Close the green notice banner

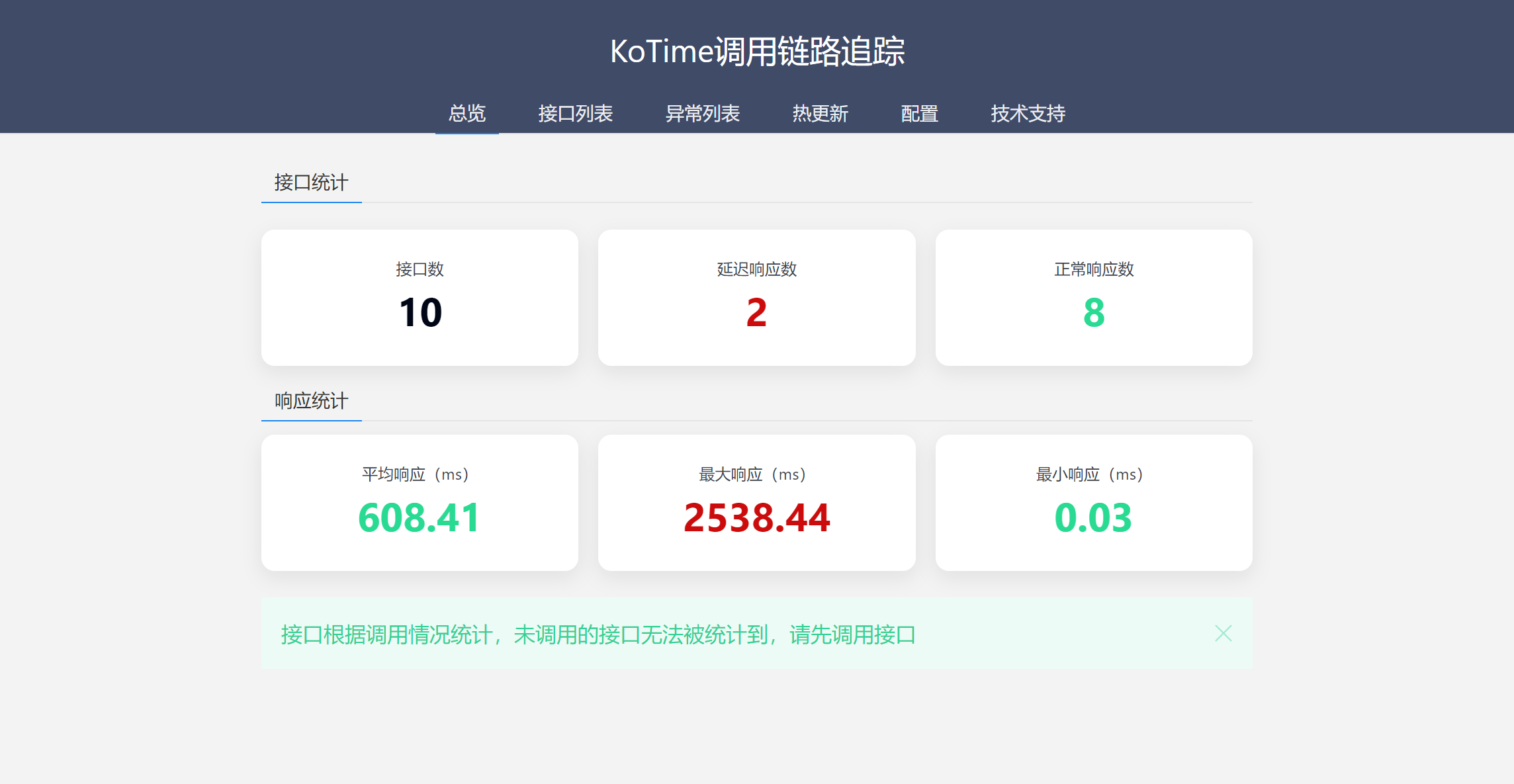(1223, 633)
